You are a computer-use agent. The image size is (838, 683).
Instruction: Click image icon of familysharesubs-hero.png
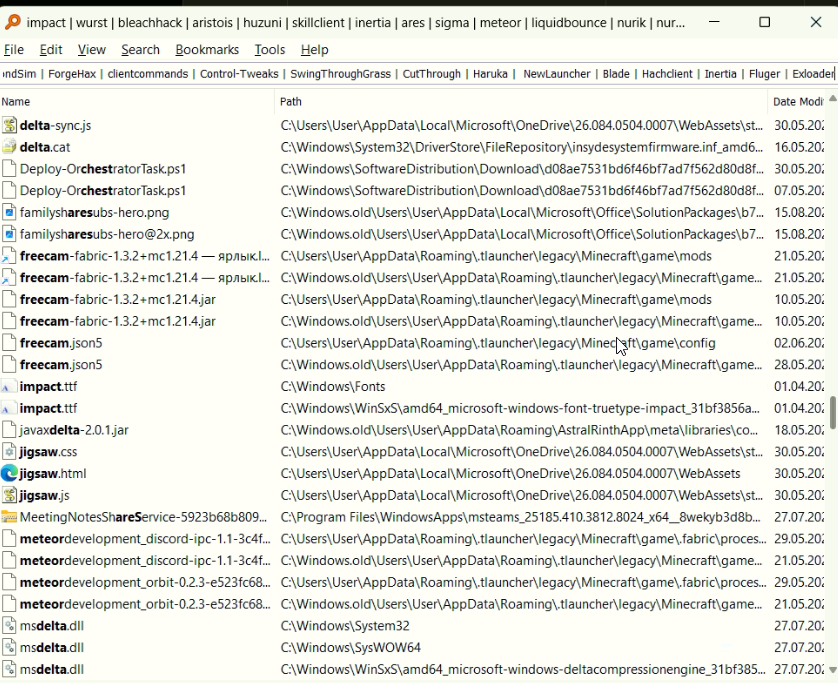point(9,213)
